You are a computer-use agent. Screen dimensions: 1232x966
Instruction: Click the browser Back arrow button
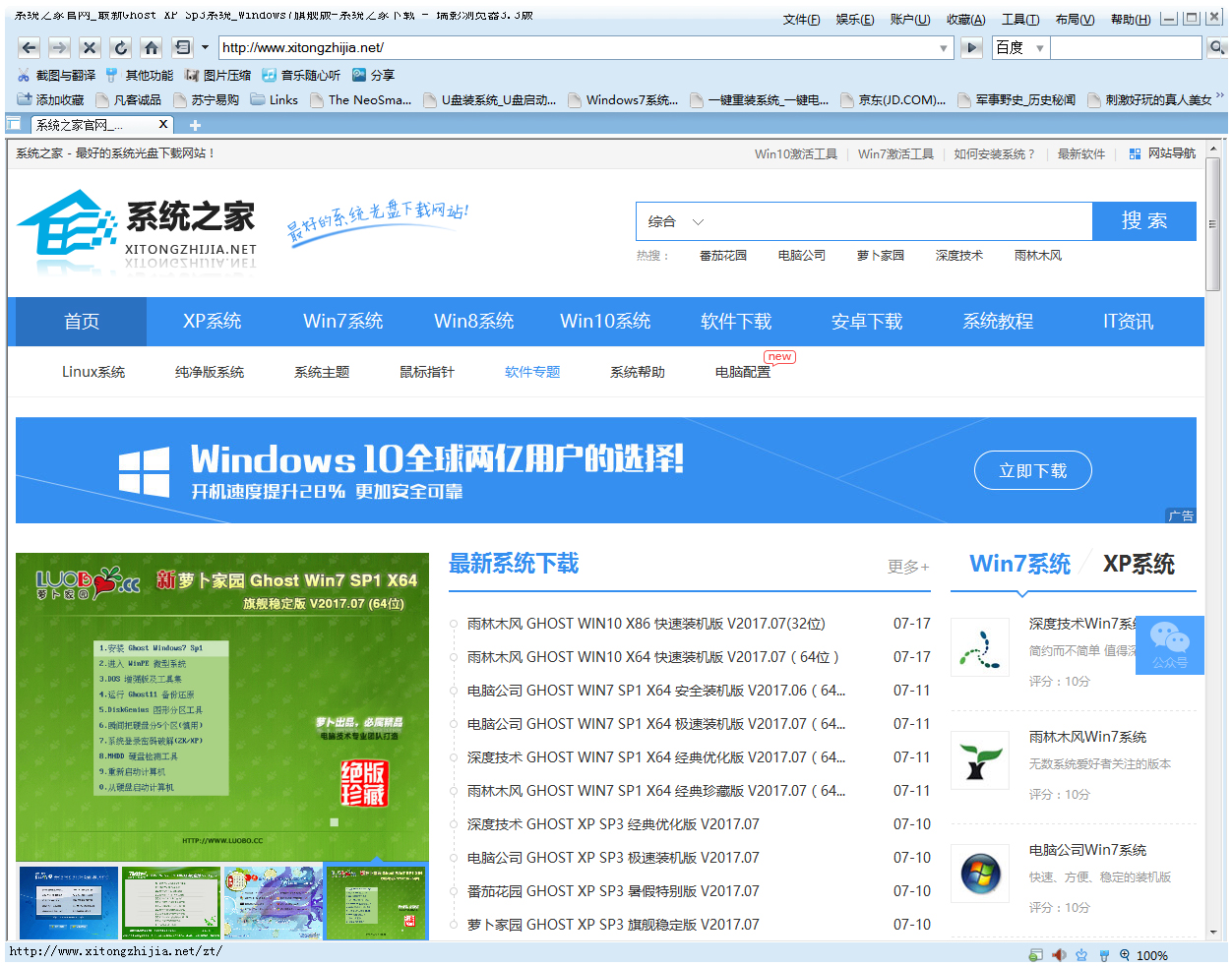pos(29,47)
